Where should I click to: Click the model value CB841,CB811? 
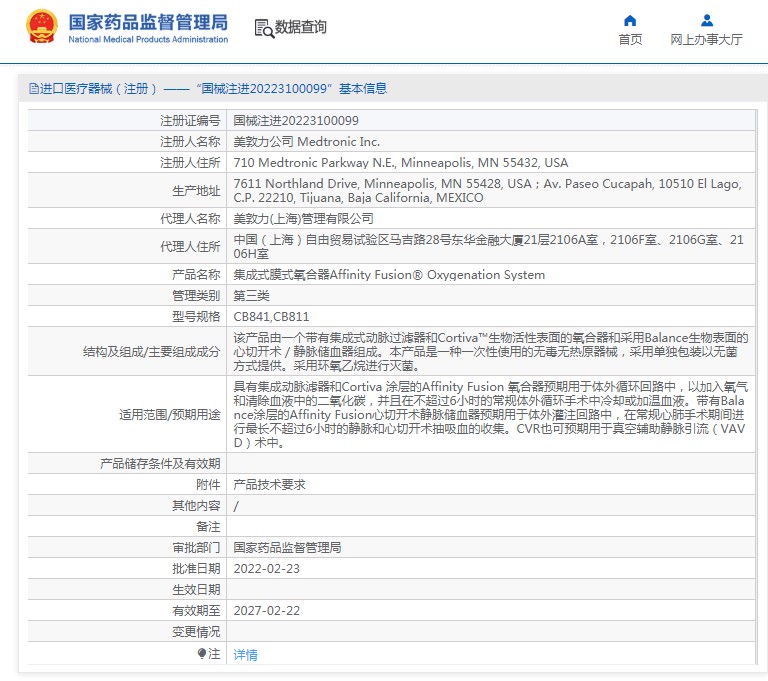(x=271, y=317)
